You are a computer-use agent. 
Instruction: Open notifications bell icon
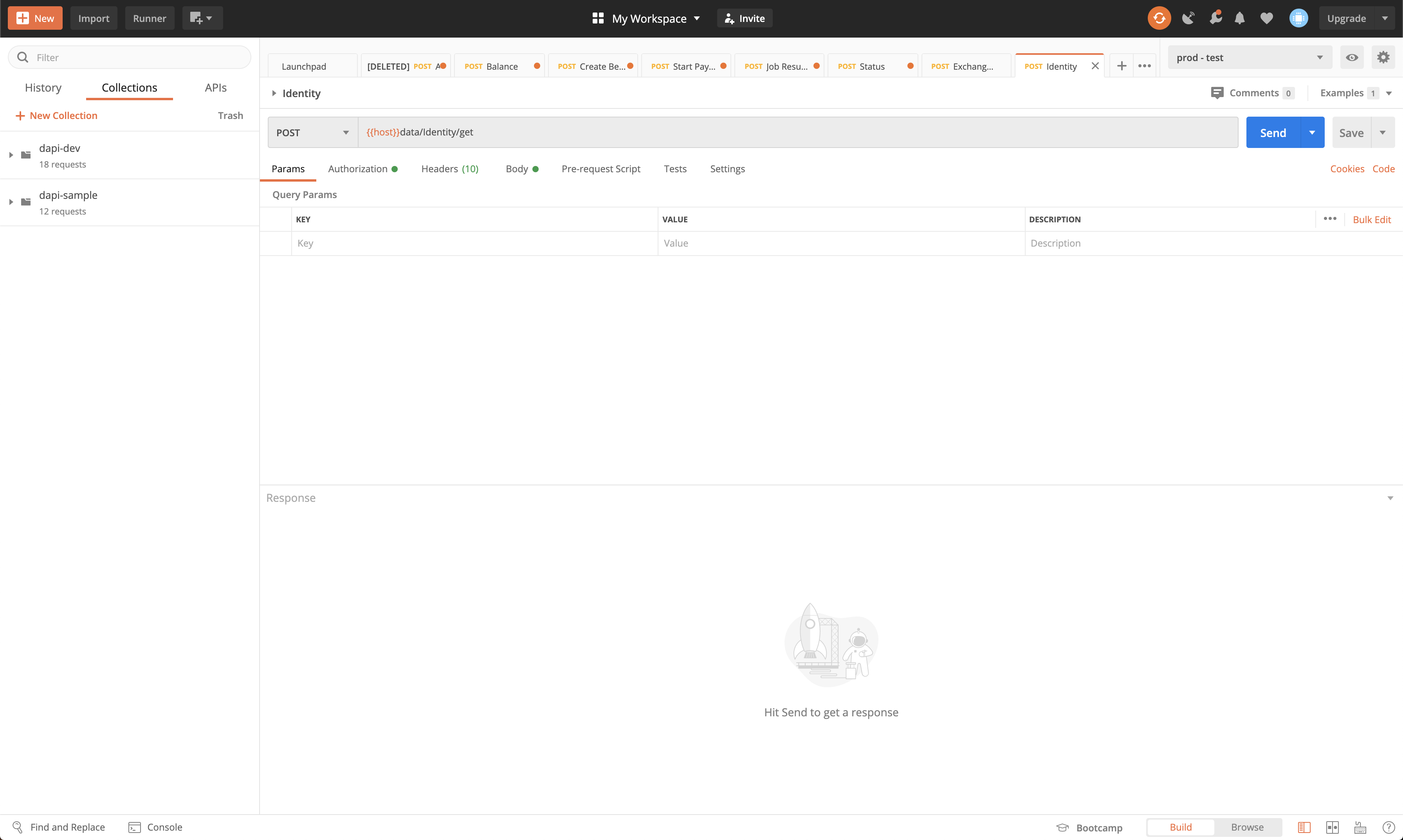coord(1239,18)
